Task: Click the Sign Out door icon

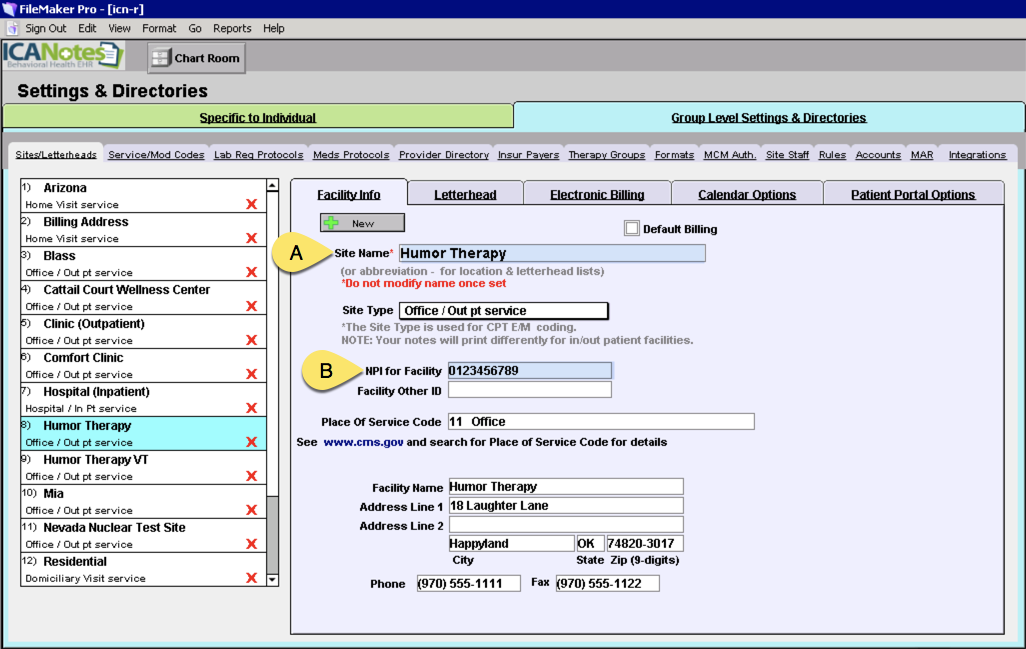Action: [10, 28]
